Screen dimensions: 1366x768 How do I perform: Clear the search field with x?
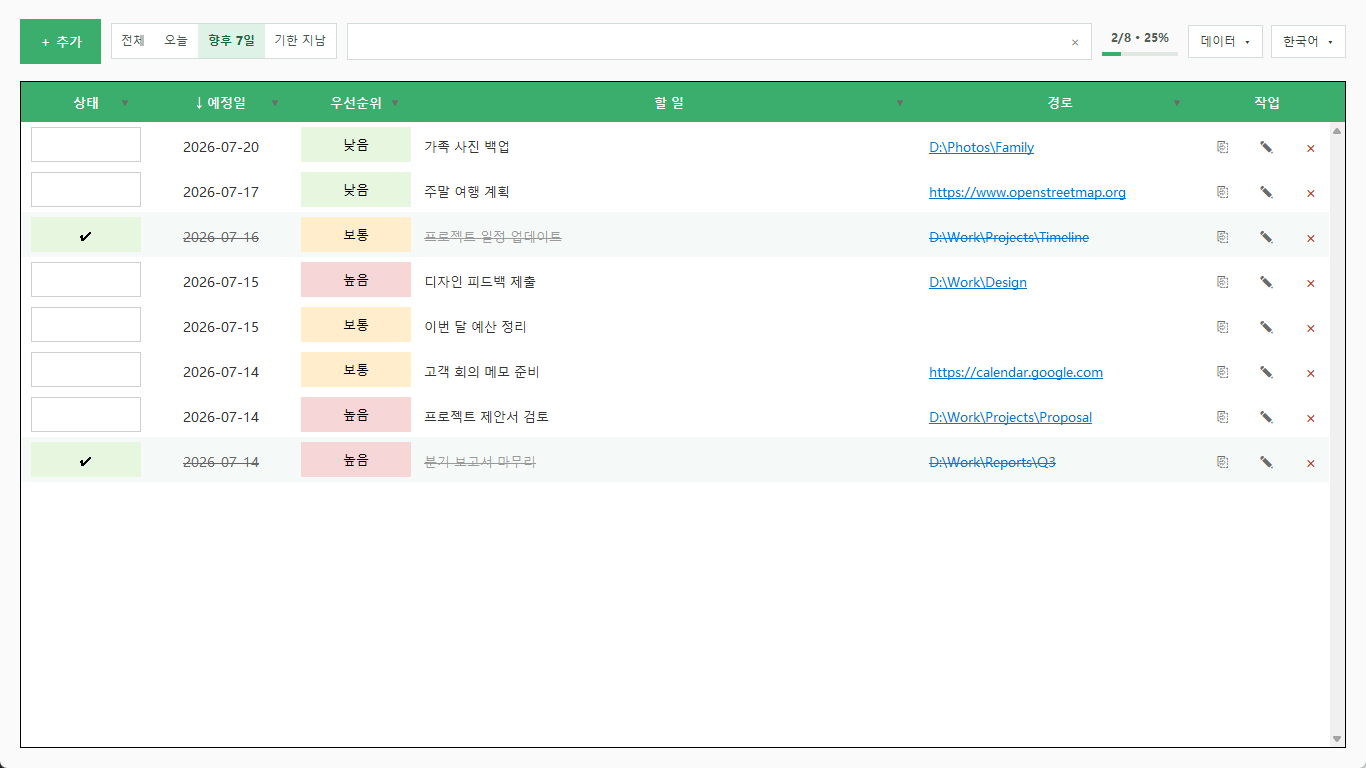pyautogui.click(x=1075, y=42)
